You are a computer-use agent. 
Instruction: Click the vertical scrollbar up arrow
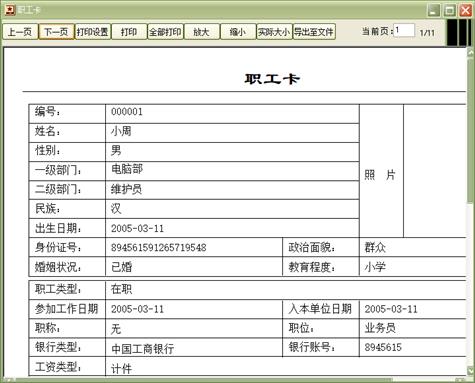470,53
